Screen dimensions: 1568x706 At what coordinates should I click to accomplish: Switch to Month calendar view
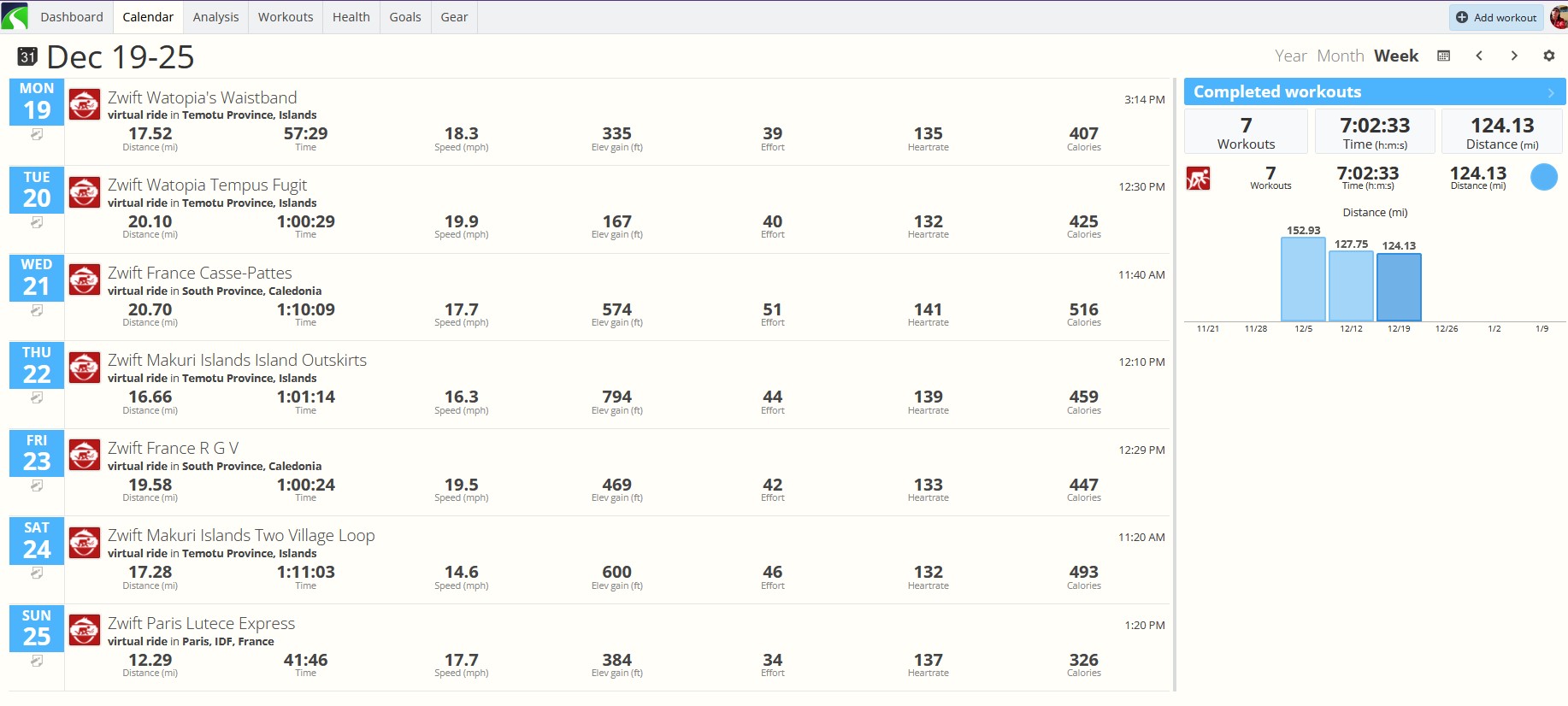(x=1340, y=56)
